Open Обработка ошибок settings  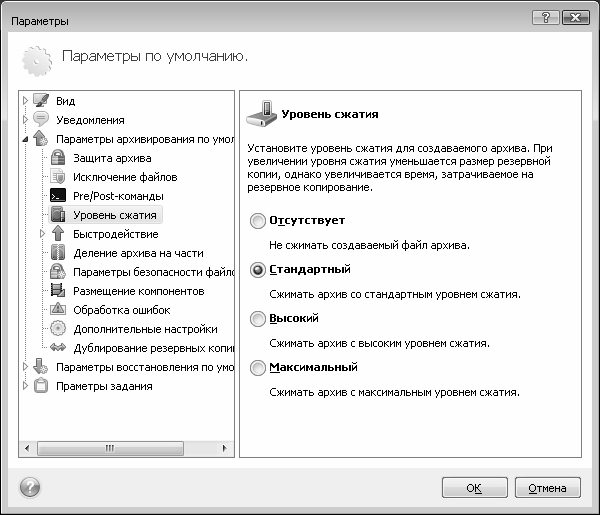coord(122,310)
